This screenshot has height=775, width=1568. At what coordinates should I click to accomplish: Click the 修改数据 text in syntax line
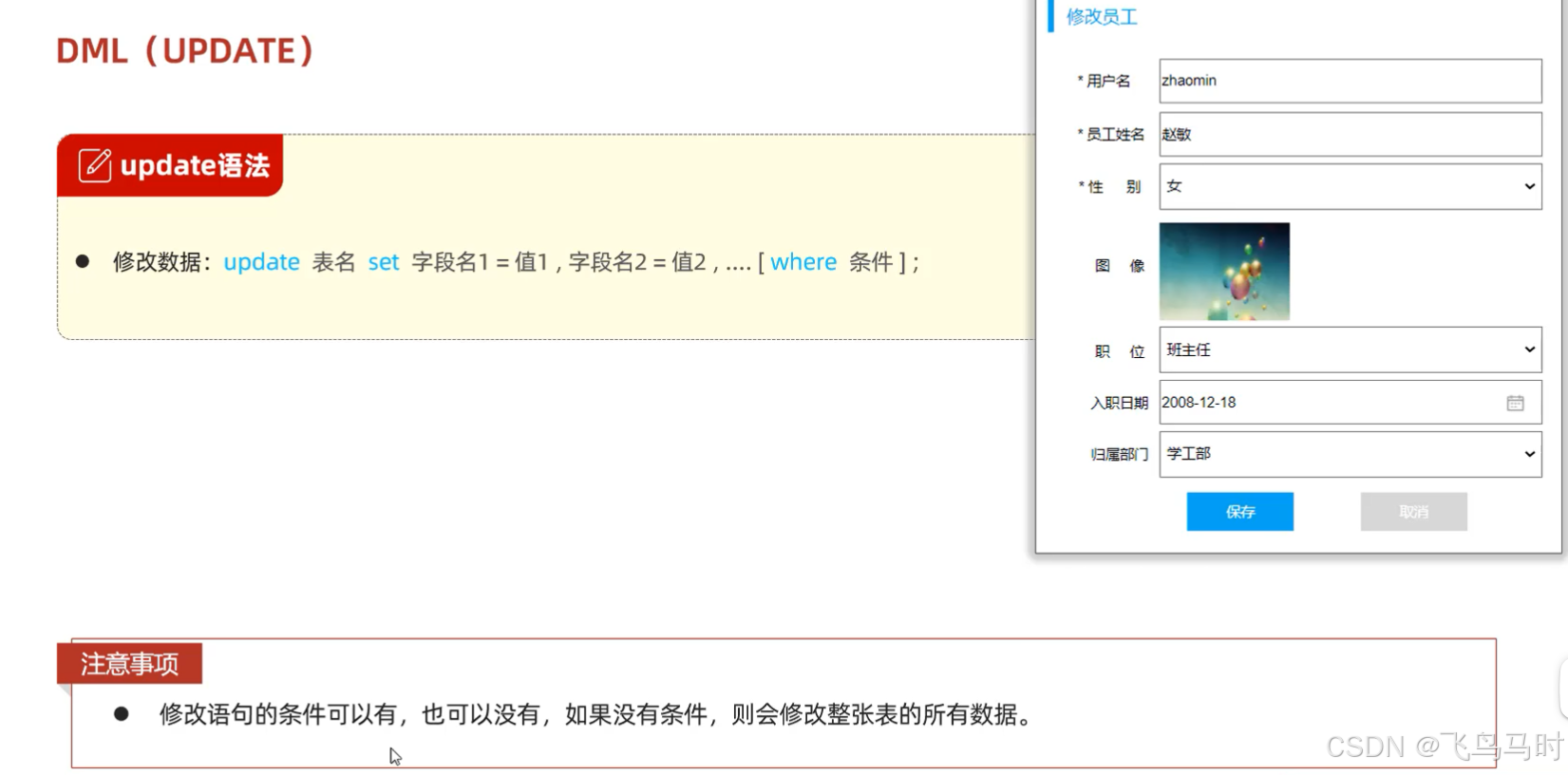point(157,262)
